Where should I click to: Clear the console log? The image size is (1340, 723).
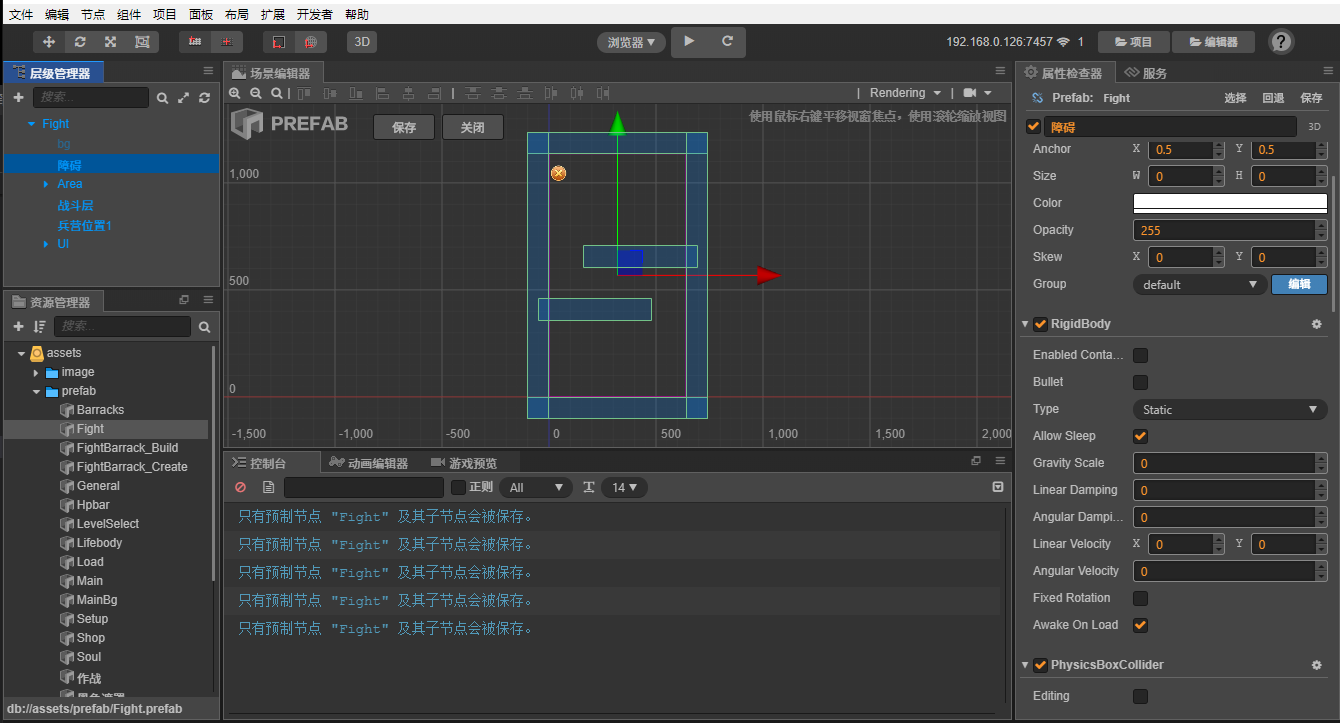[240, 487]
